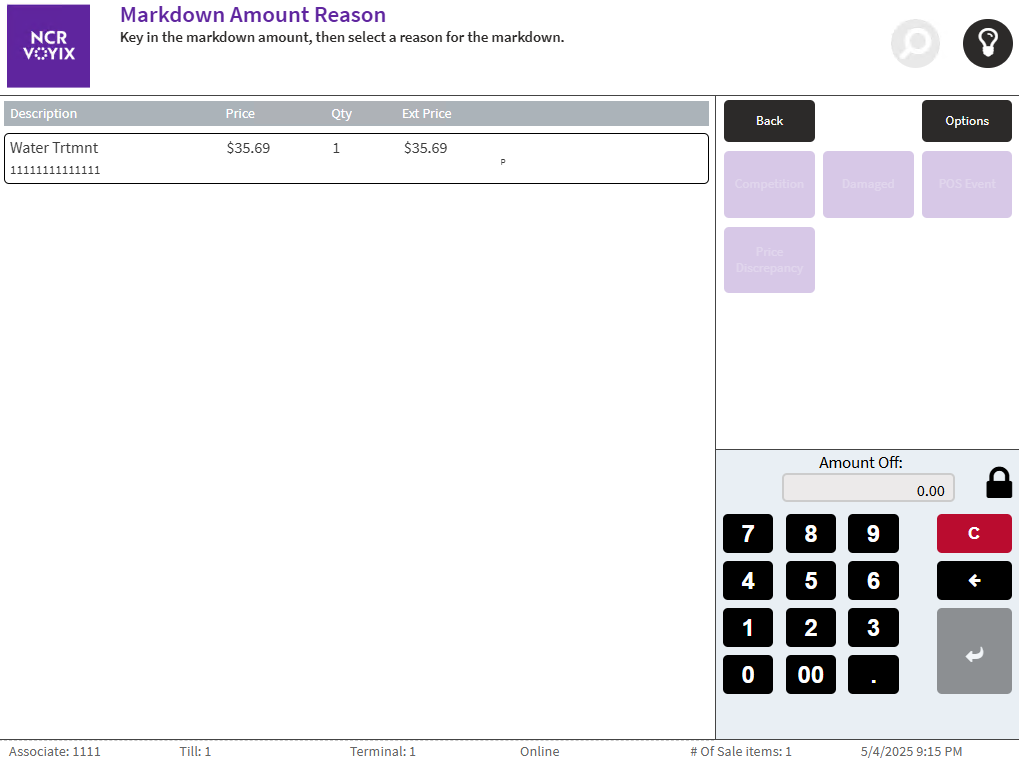This screenshot has height=761, width=1019.
Task: Click the NCR Voyix logo
Action: [x=48, y=46]
